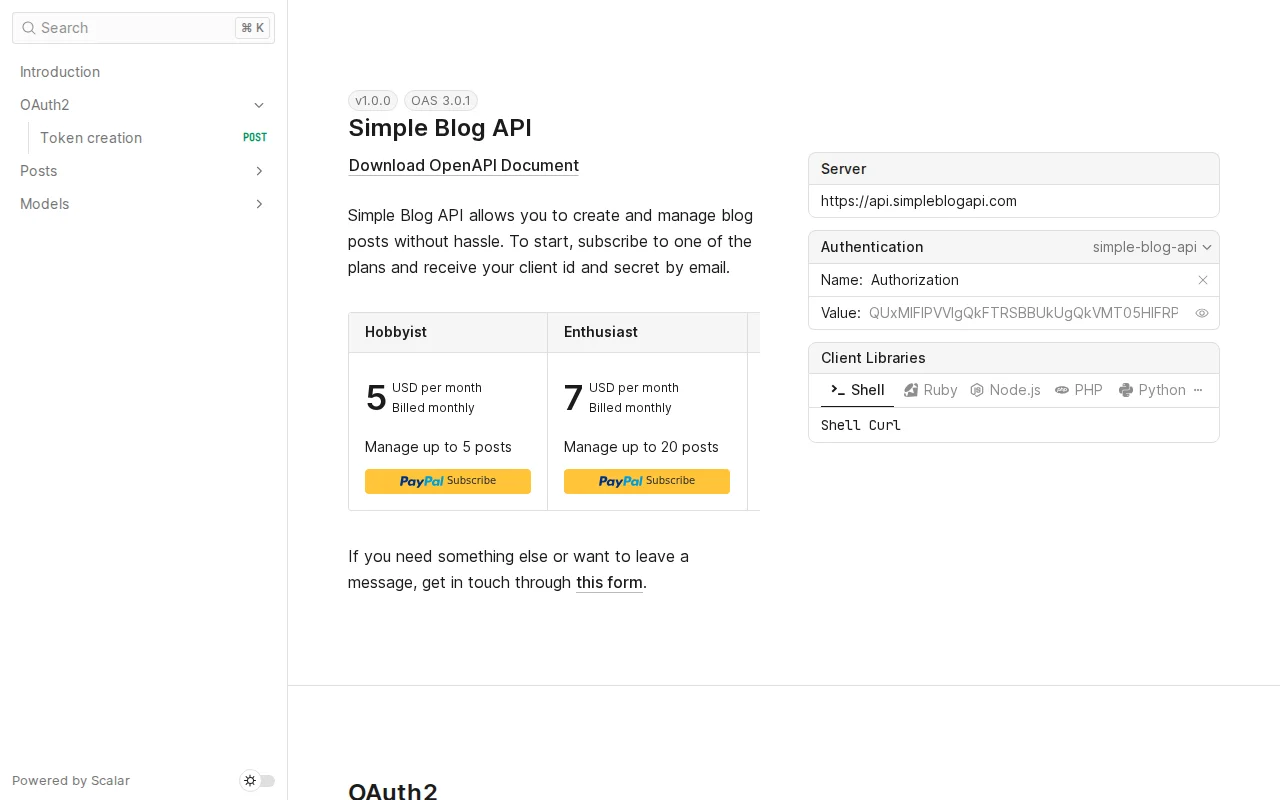Click the OAuth2 section heading

pos(393,790)
